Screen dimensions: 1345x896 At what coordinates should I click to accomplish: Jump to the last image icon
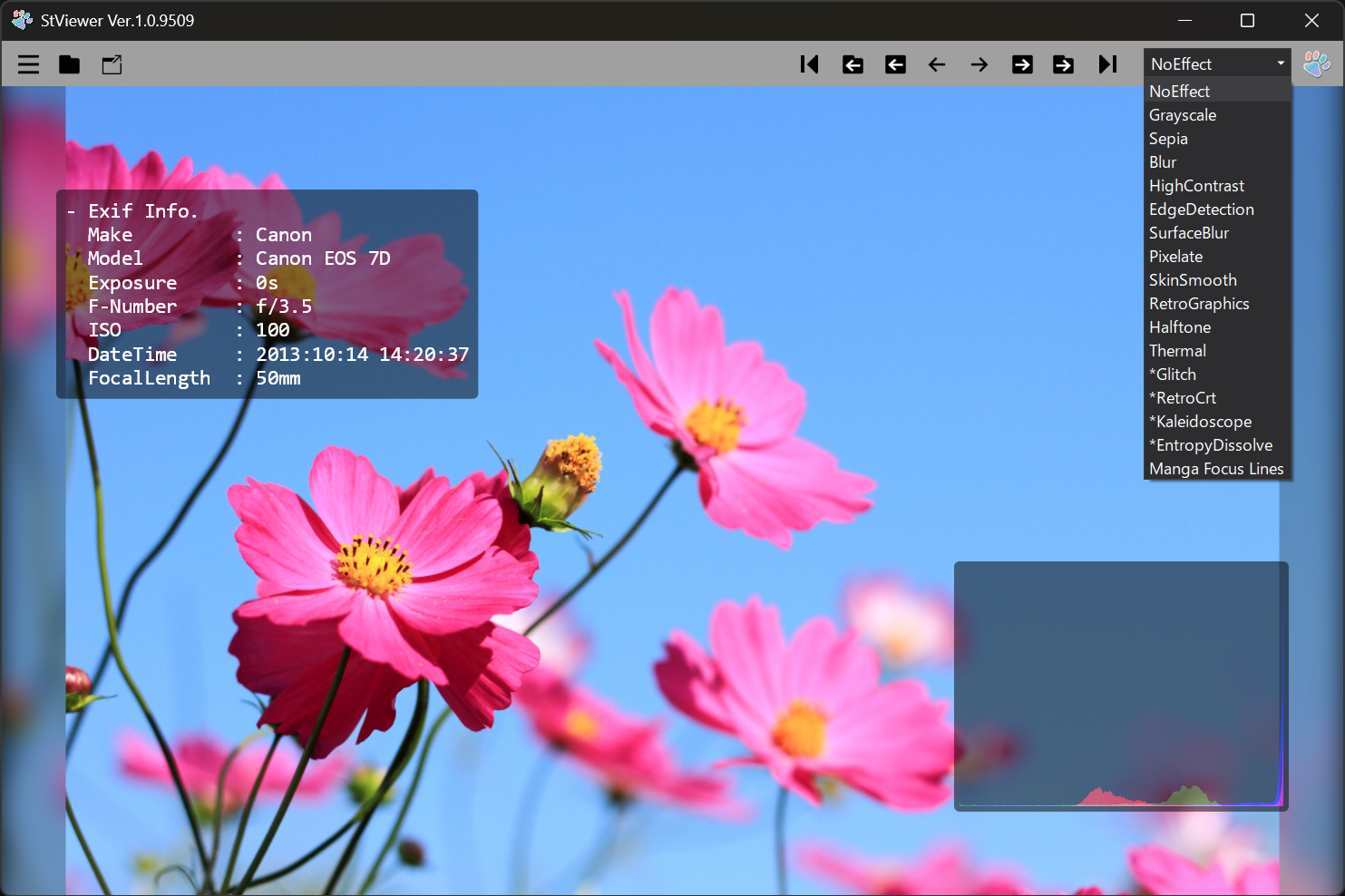1107,64
